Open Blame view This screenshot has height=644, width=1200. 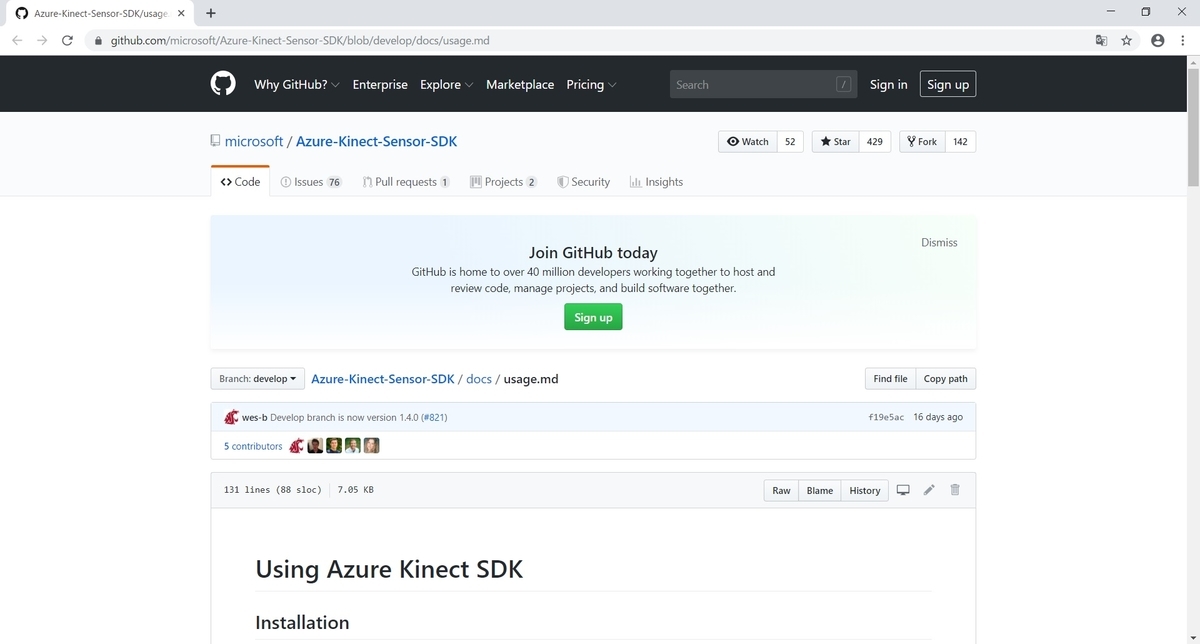click(x=820, y=490)
